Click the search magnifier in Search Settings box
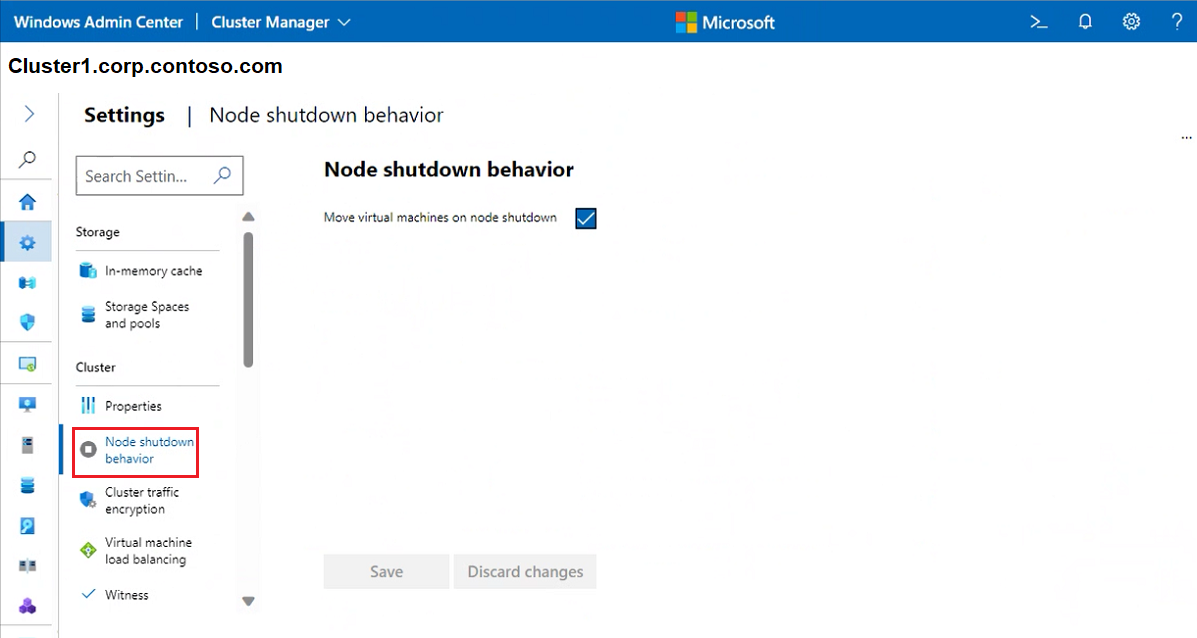Image resolution: width=1197 pixels, height=638 pixels. [x=222, y=176]
